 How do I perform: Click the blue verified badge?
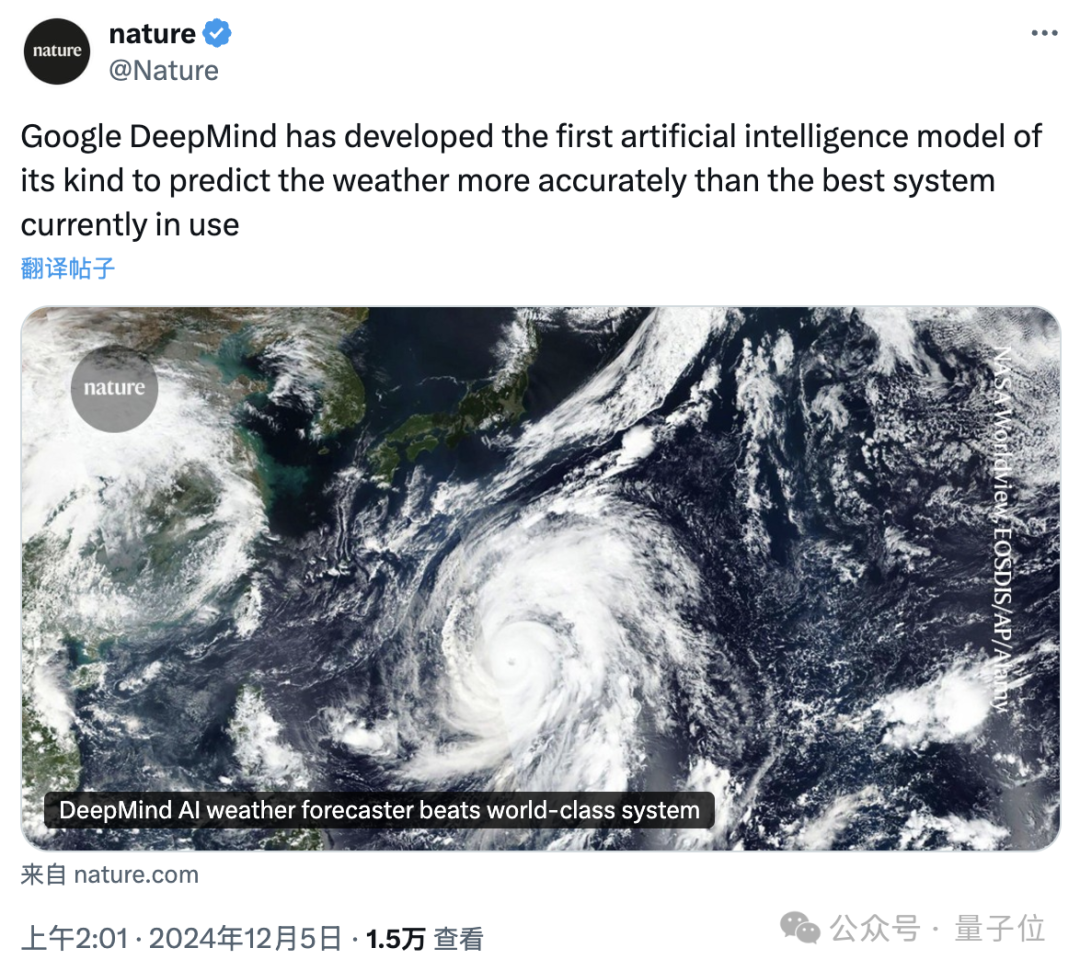pos(217,34)
